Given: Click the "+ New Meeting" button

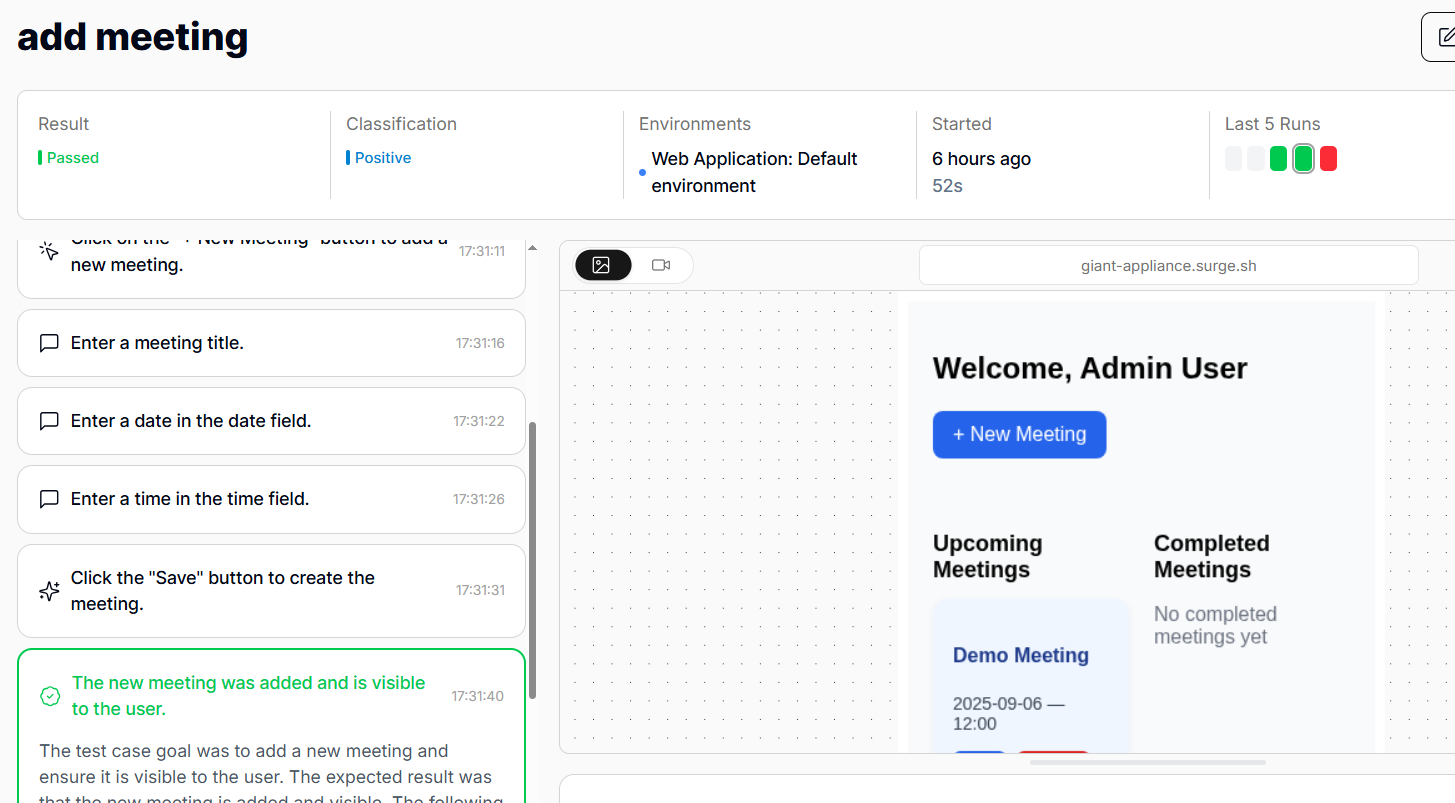Looking at the screenshot, I should pos(1019,435).
